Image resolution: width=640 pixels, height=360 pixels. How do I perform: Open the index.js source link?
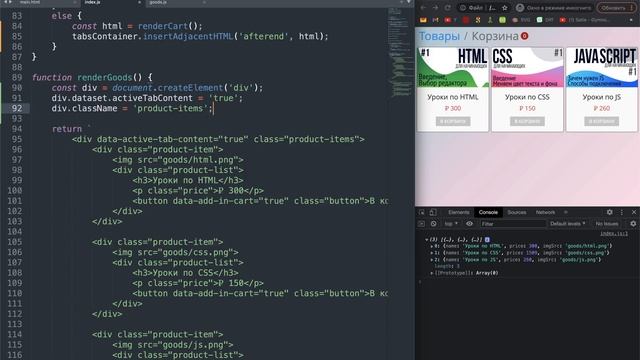(614, 234)
